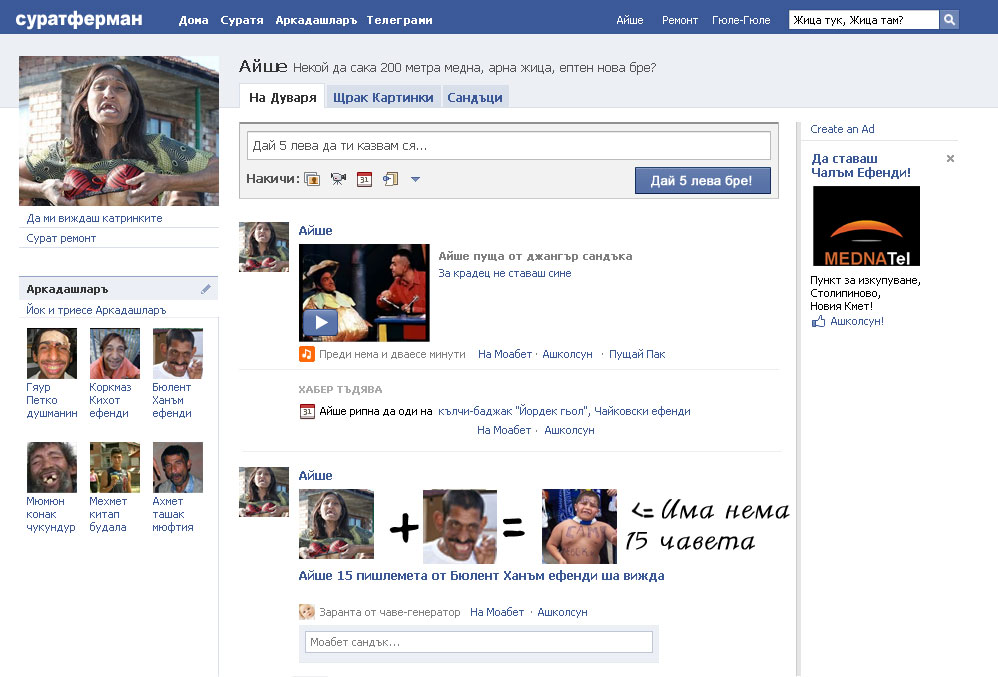
Task: Click the search magnifier button
Action: [949, 19]
